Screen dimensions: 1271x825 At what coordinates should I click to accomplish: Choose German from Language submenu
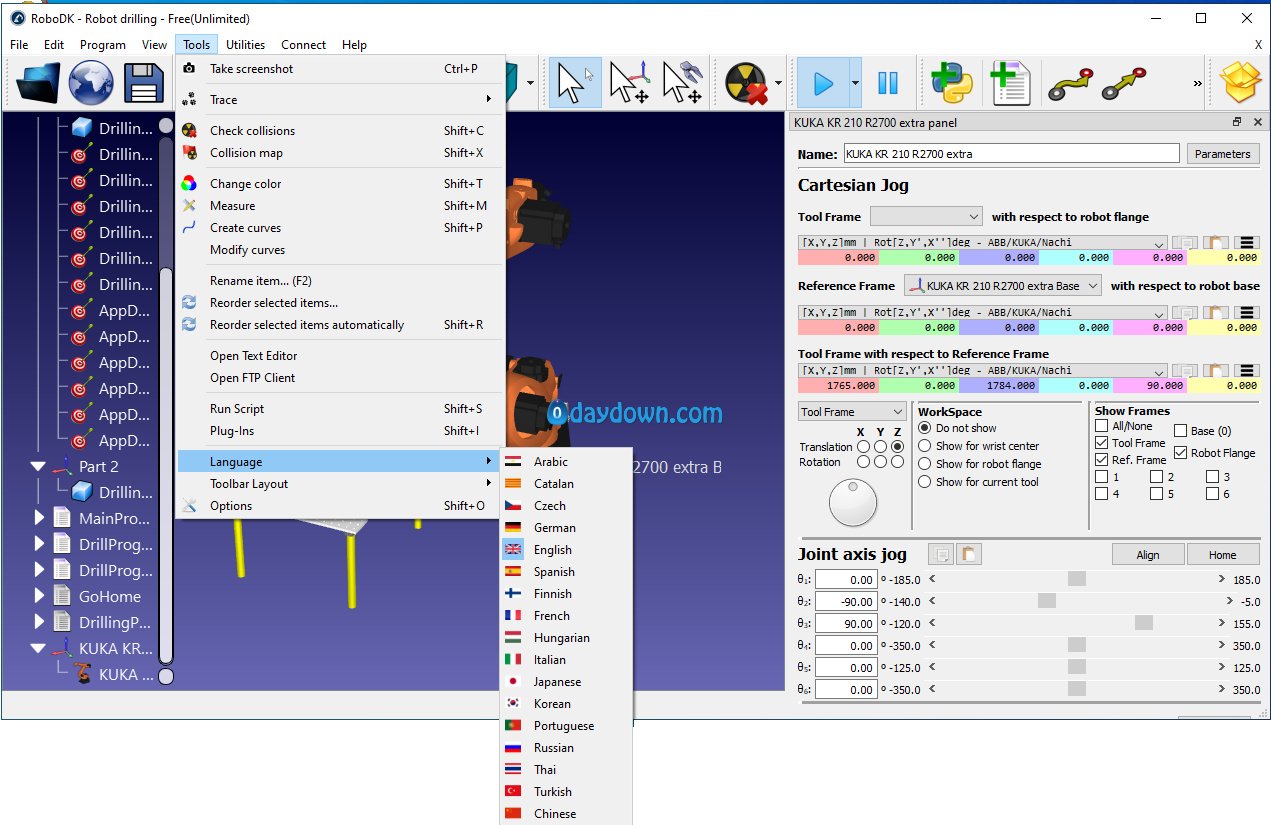(x=566, y=527)
